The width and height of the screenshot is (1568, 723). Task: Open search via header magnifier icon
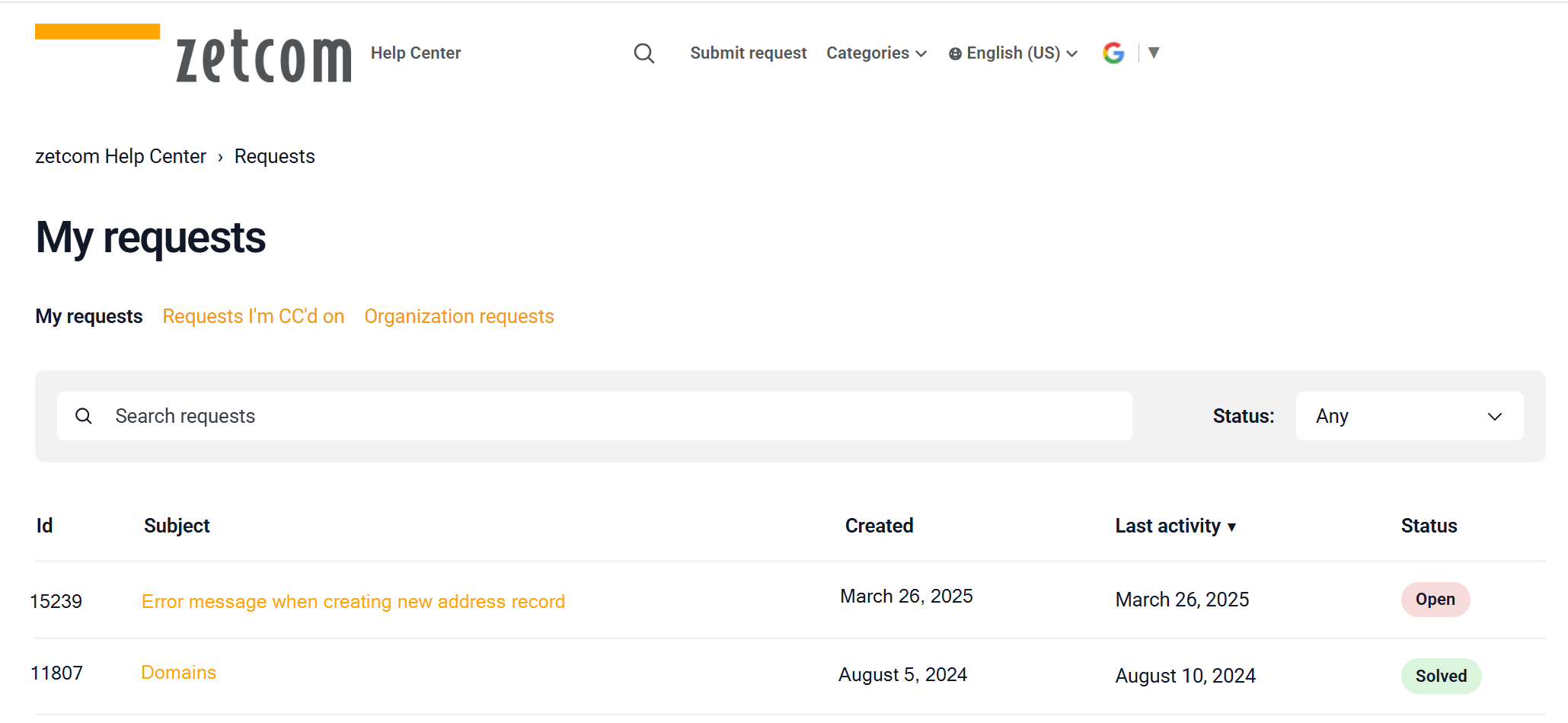(x=644, y=53)
